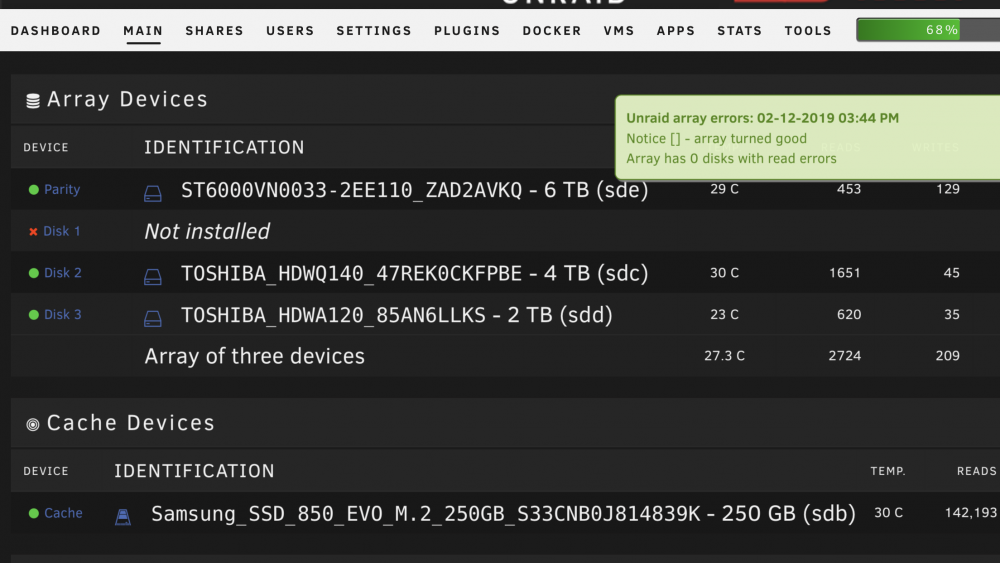Click the Array Devices stack icon

(33, 100)
